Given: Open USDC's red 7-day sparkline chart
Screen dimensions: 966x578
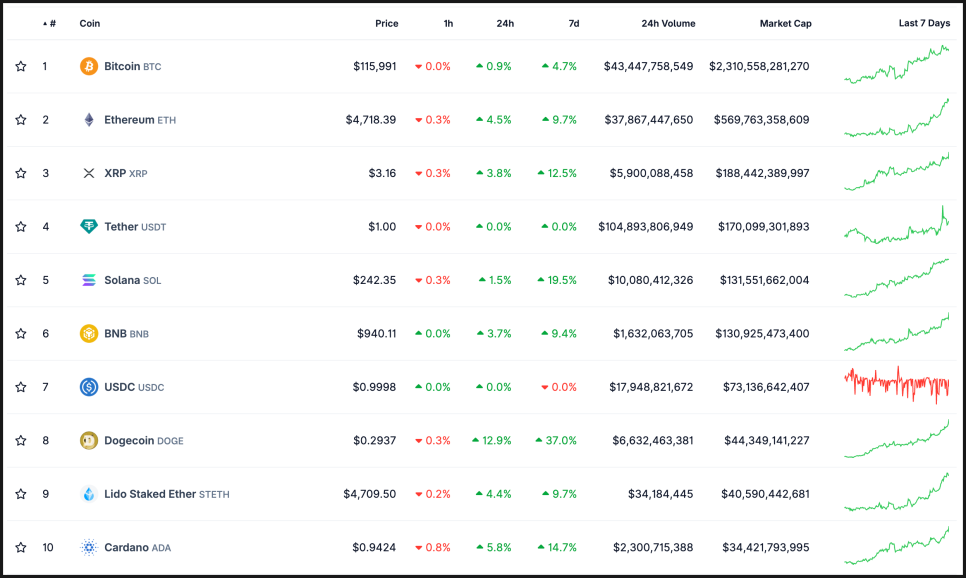Looking at the screenshot, I should [x=896, y=385].
